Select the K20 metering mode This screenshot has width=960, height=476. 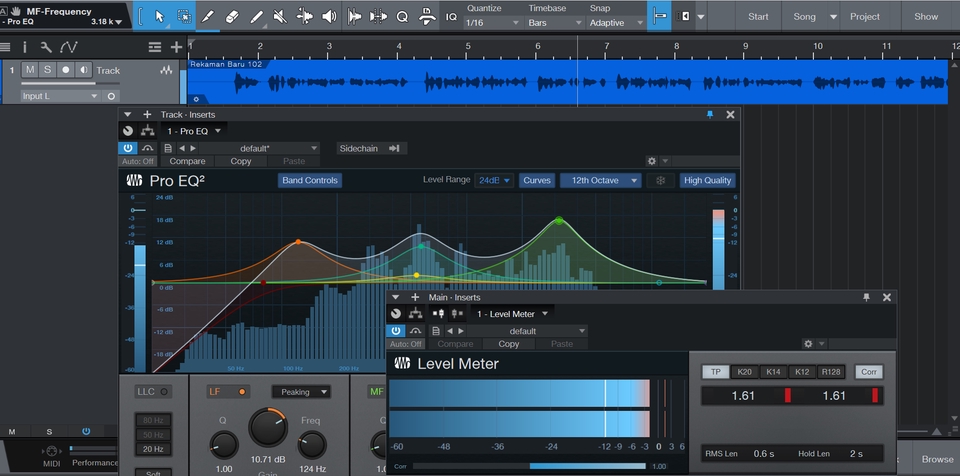tap(744, 371)
